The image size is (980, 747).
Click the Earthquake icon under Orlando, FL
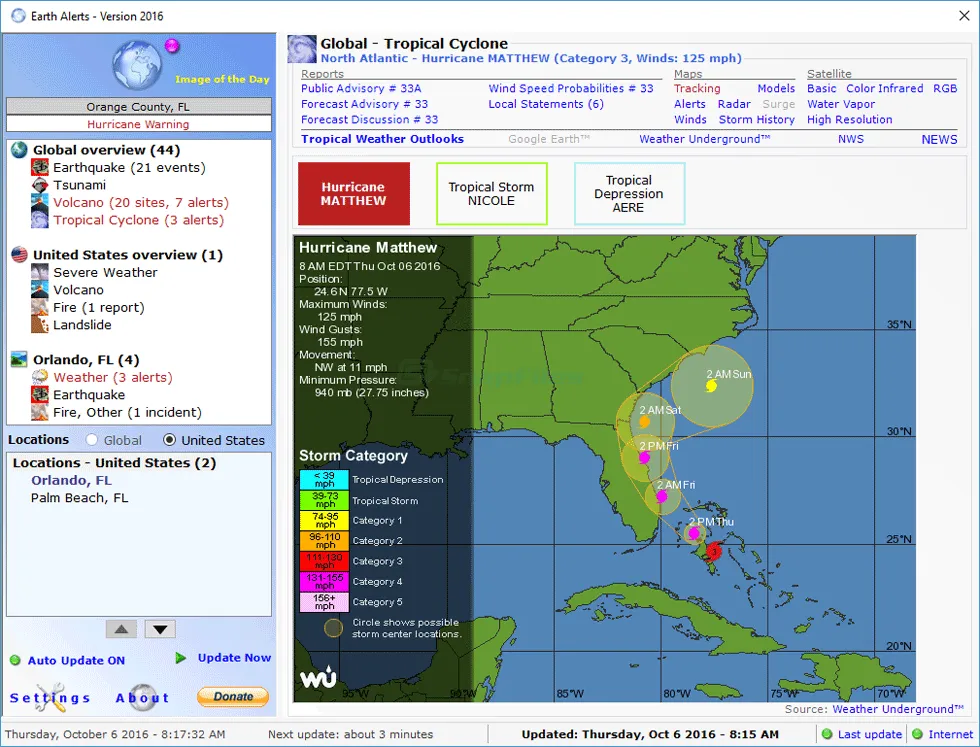pyautogui.click(x=39, y=395)
